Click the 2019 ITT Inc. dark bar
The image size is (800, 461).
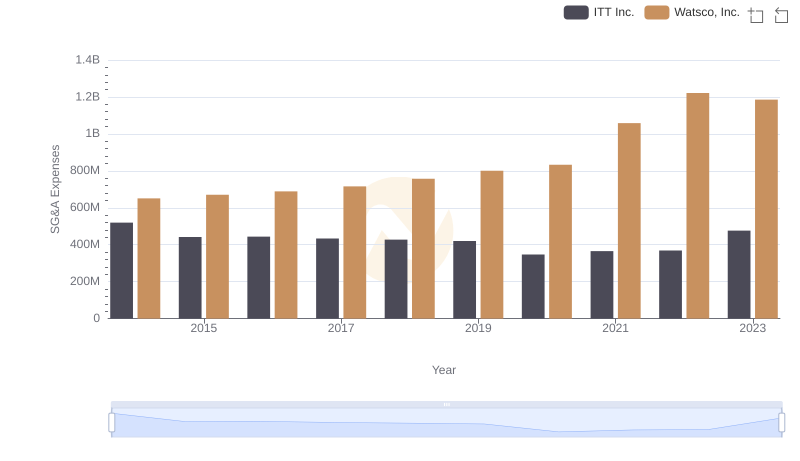point(464,279)
